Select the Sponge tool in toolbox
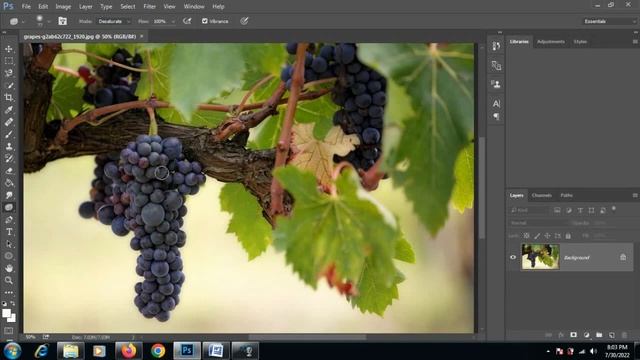 (9, 207)
